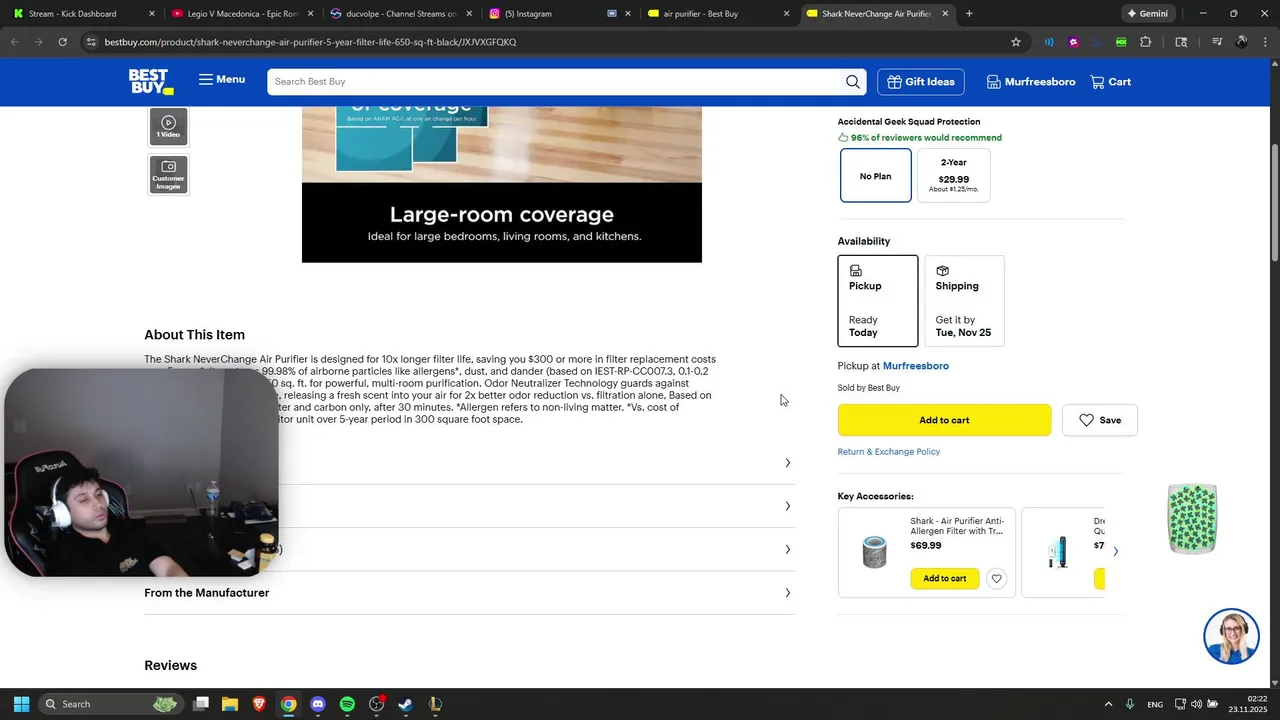The height and width of the screenshot is (720, 1280).
Task: Click the Search Best Buy input field
Action: pyautogui.click(x=555, y=82)
